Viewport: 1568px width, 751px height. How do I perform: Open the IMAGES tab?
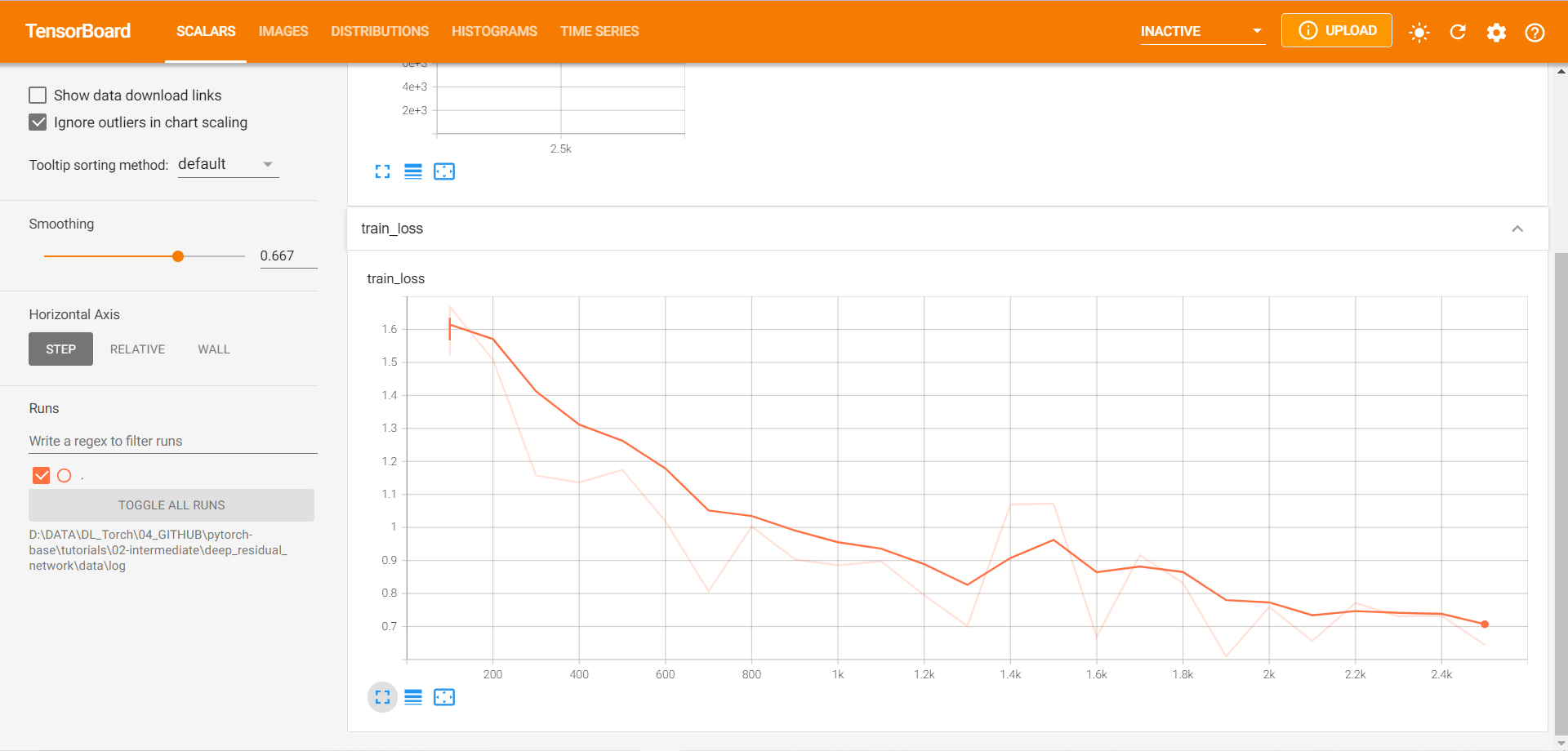tap(283, 31)
